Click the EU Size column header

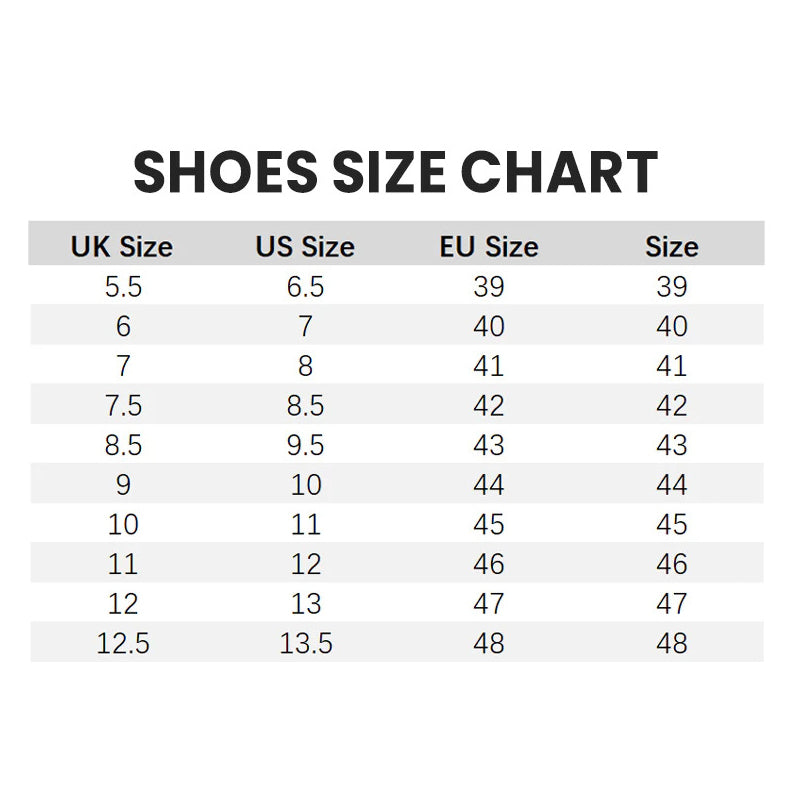489,247
